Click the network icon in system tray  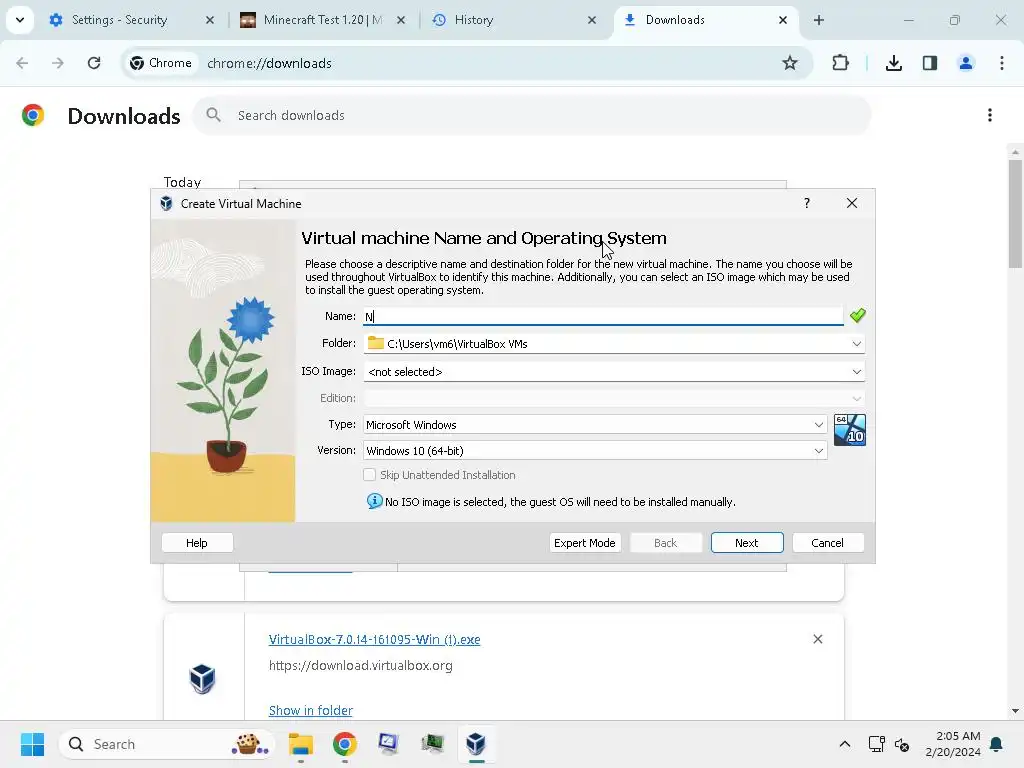click(x=876, y=744)
